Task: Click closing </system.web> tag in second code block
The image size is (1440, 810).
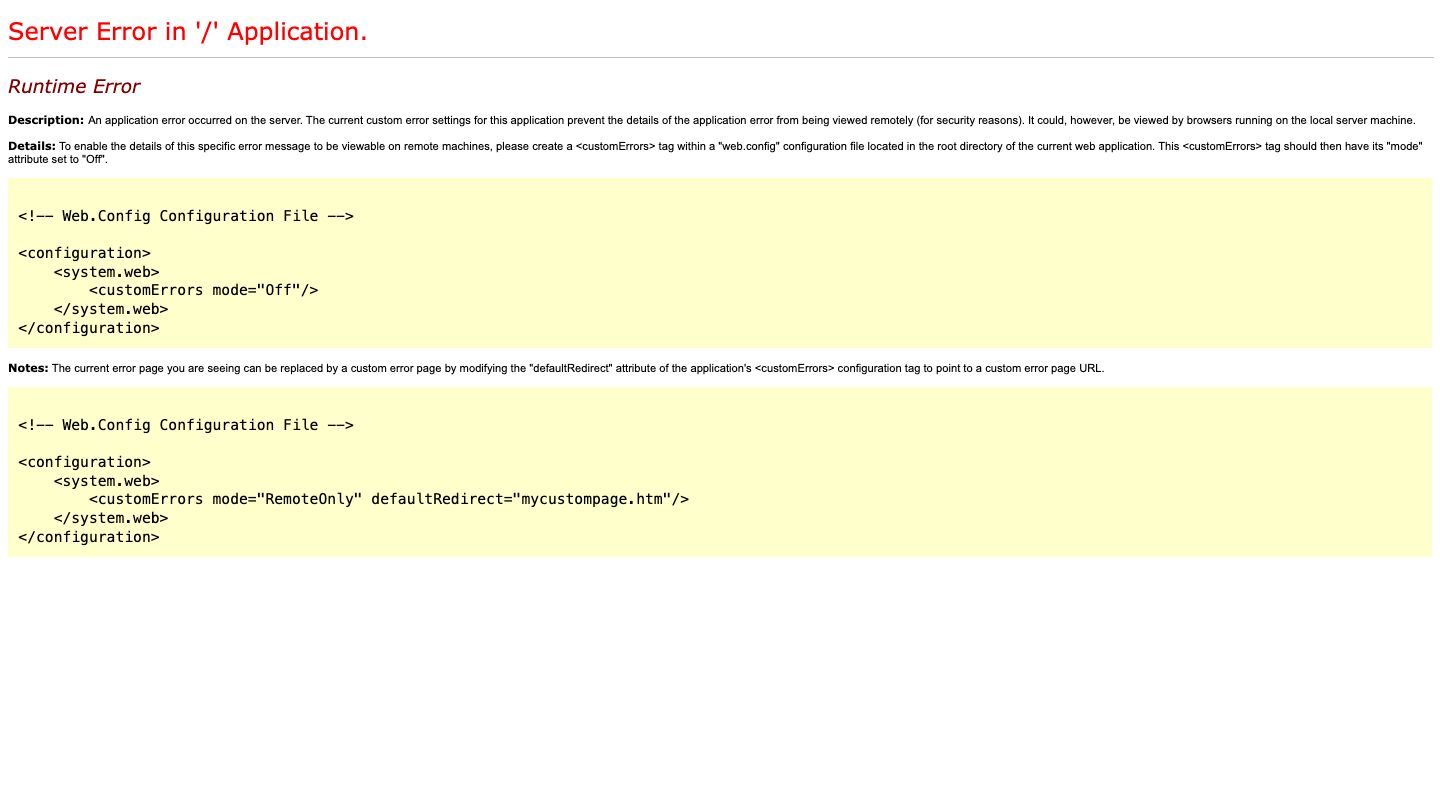Action: point(110,518)
